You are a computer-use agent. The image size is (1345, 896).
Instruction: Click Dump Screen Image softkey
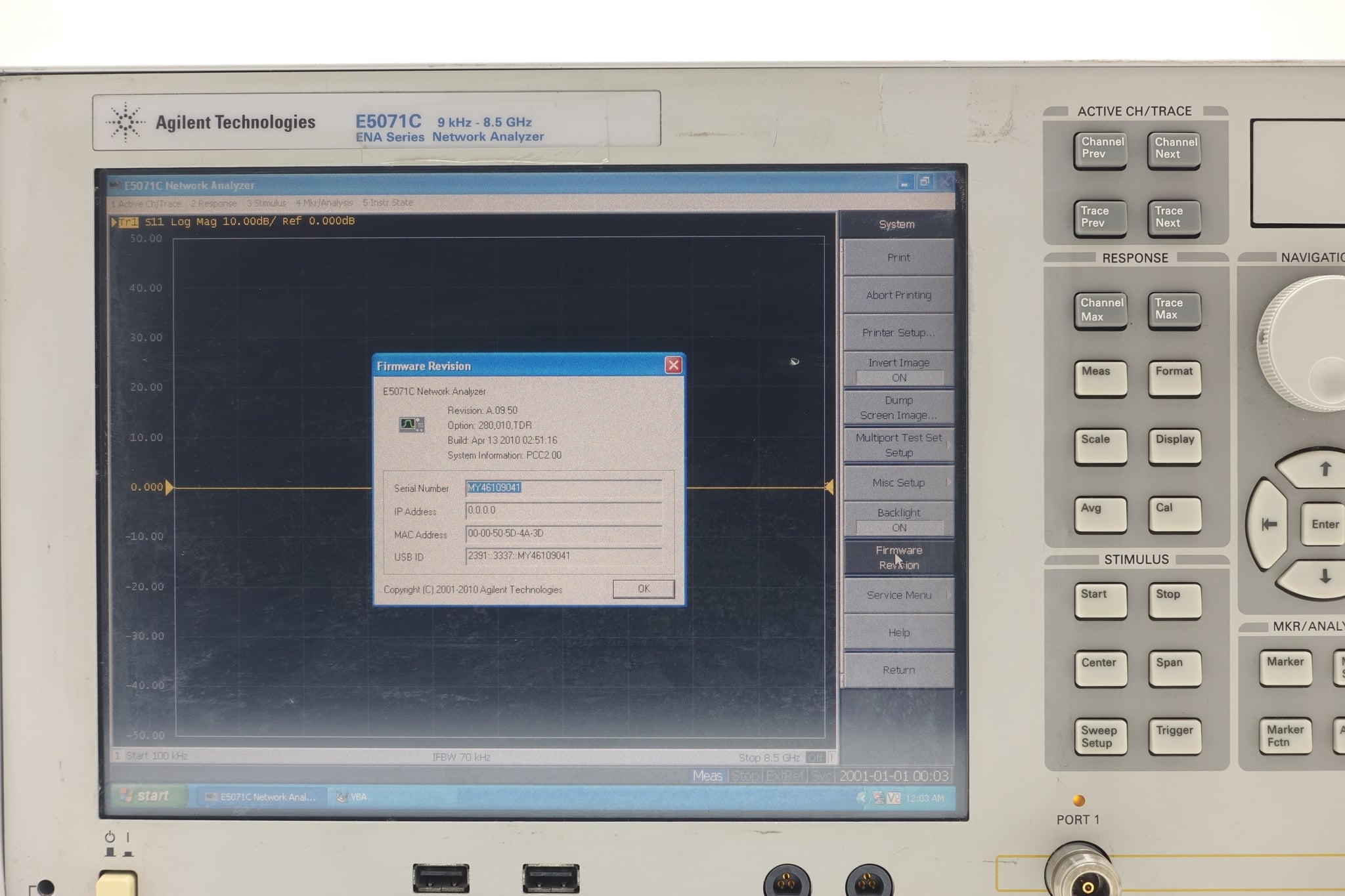pos(898,407)
